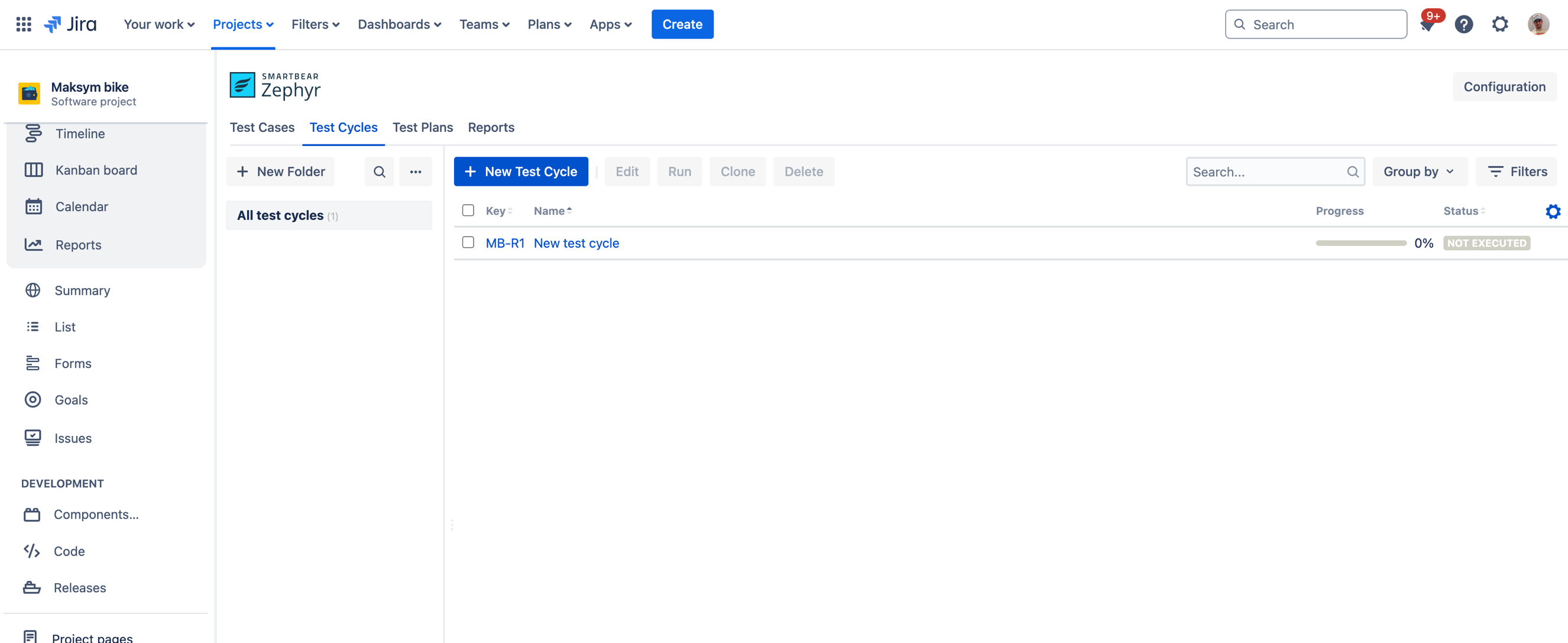Open the folder more options ellipsis
This screenshot has width=1568, height=643.
click(x=415, y=172)
